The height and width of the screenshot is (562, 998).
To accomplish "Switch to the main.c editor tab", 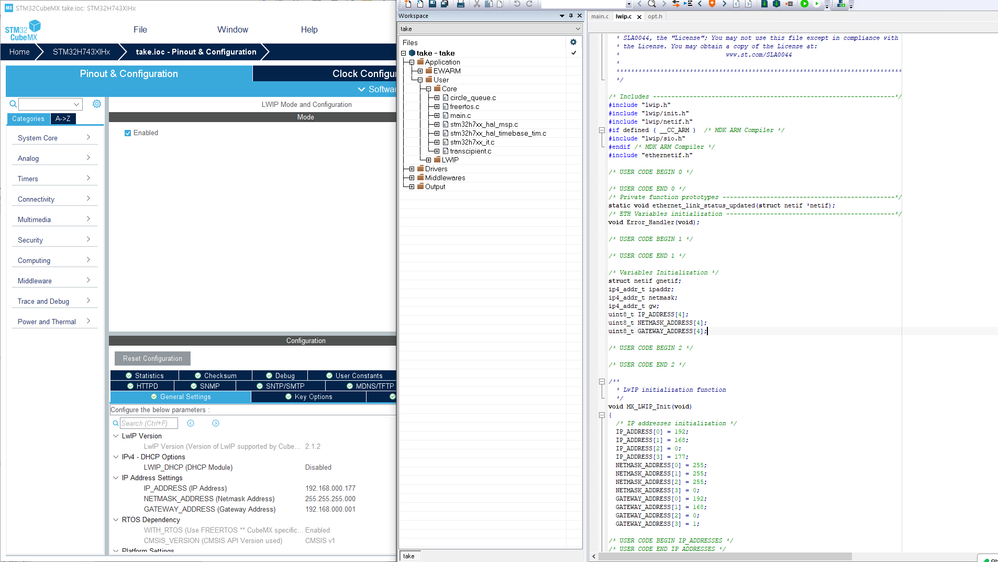I will 600,17.
